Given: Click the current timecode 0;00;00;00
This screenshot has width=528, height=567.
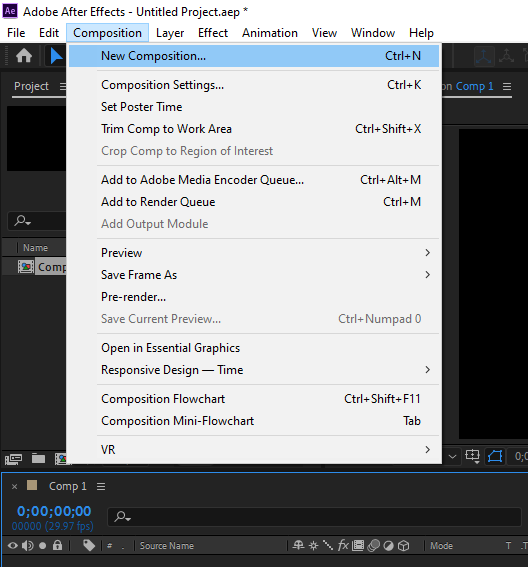Looking at the screenshot, I should [x=54, y=511].
